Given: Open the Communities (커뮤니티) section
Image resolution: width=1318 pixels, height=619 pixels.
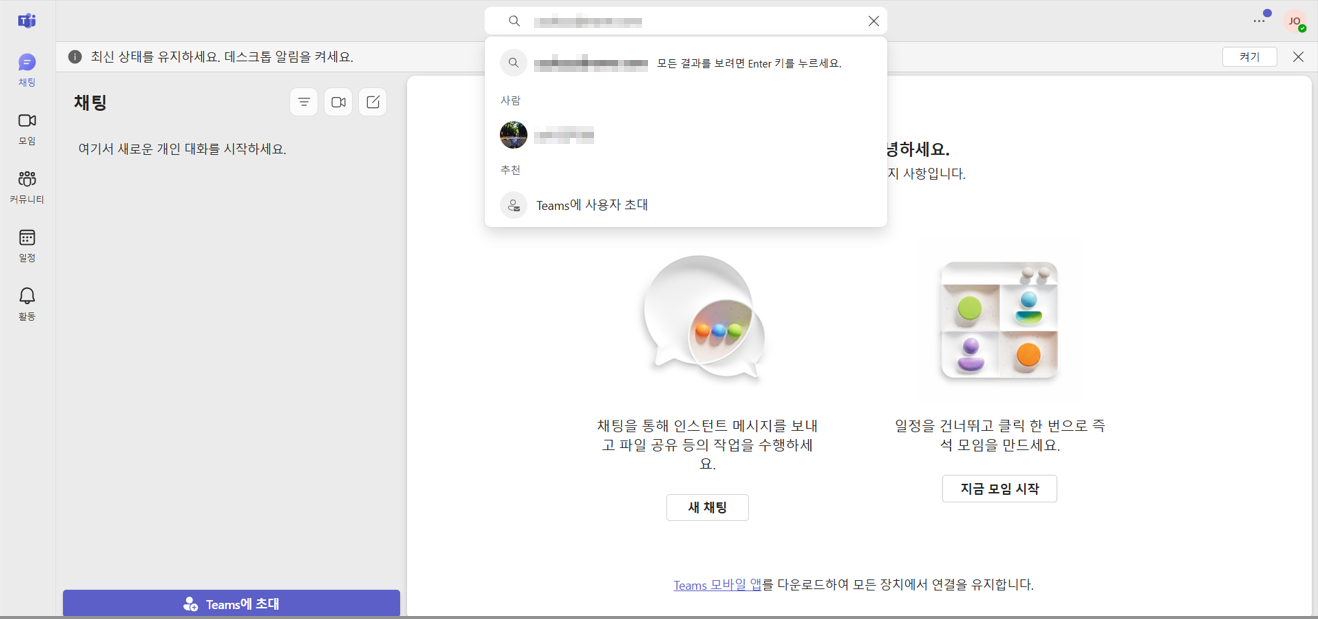Looking at the screenshot, I should (27, 187).
